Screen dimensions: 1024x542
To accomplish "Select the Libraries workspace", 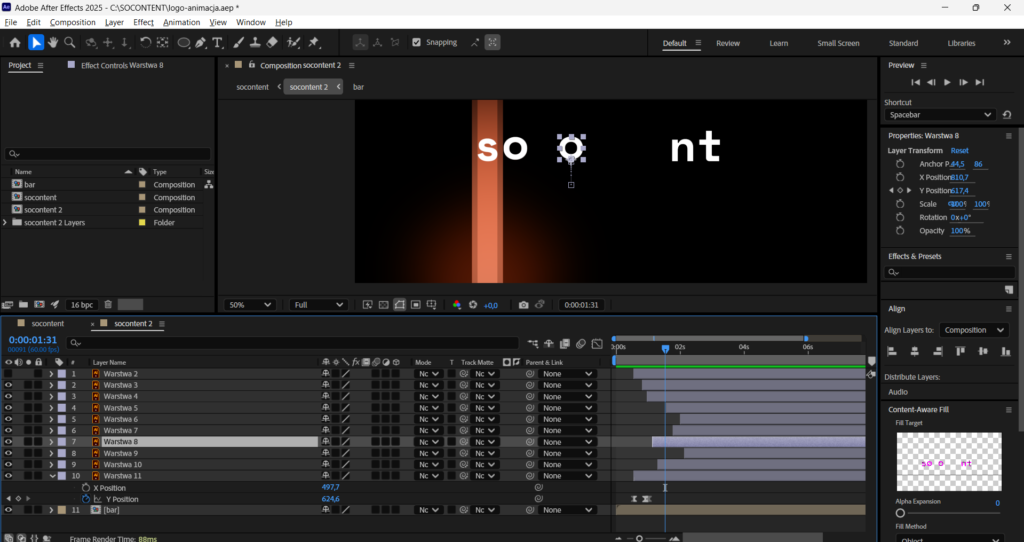I will click(x=961, y=43).
